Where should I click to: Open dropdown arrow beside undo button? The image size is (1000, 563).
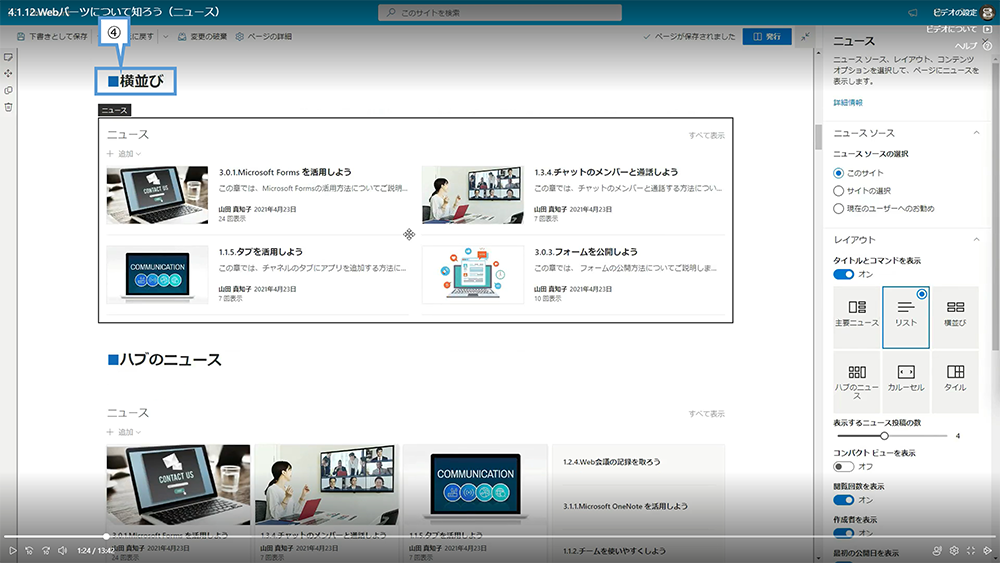click(x=166, y=37)
